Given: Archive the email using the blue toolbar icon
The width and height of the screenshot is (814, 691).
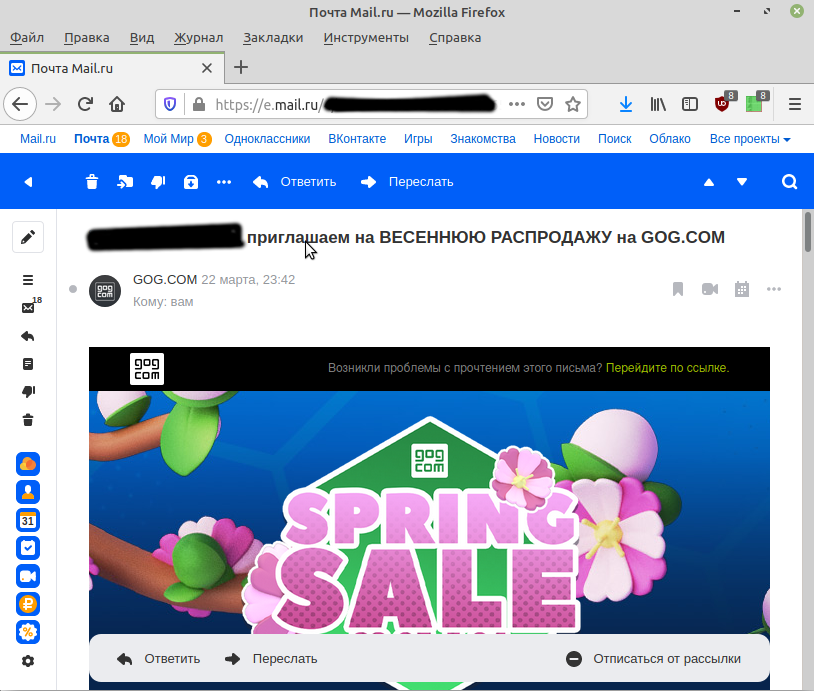Looking at the screenshot, I should [x=191, y=182].
